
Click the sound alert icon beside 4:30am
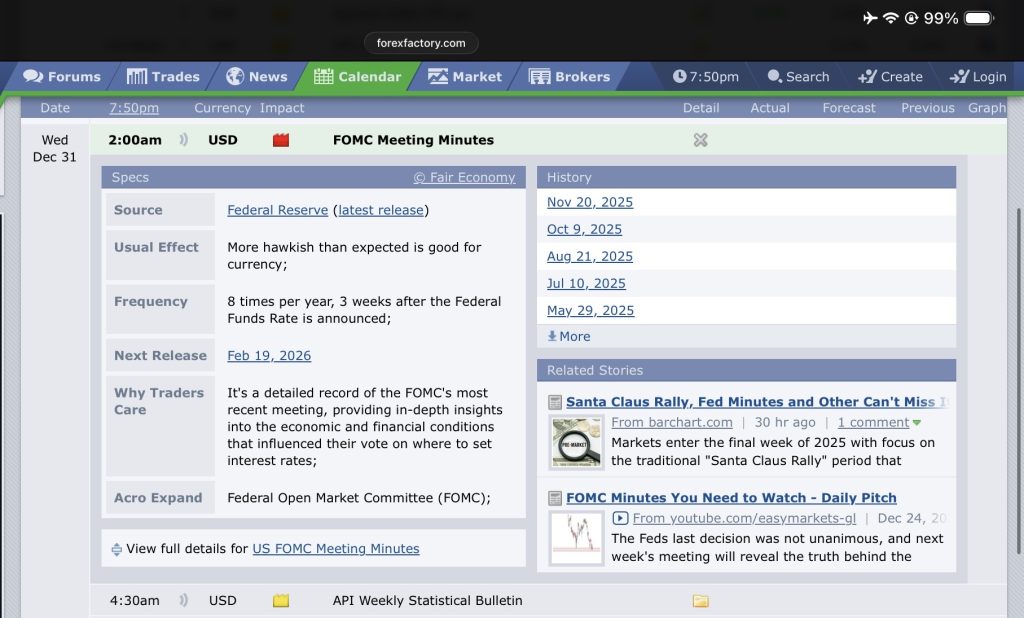(x=183, y=601)
